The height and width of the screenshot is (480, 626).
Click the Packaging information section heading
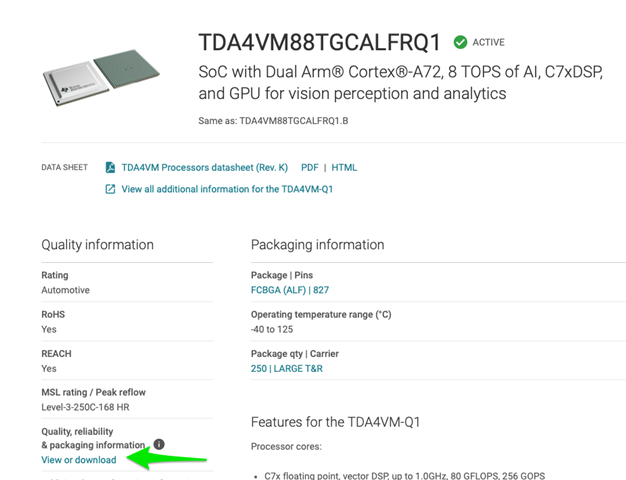click(317, 245)
